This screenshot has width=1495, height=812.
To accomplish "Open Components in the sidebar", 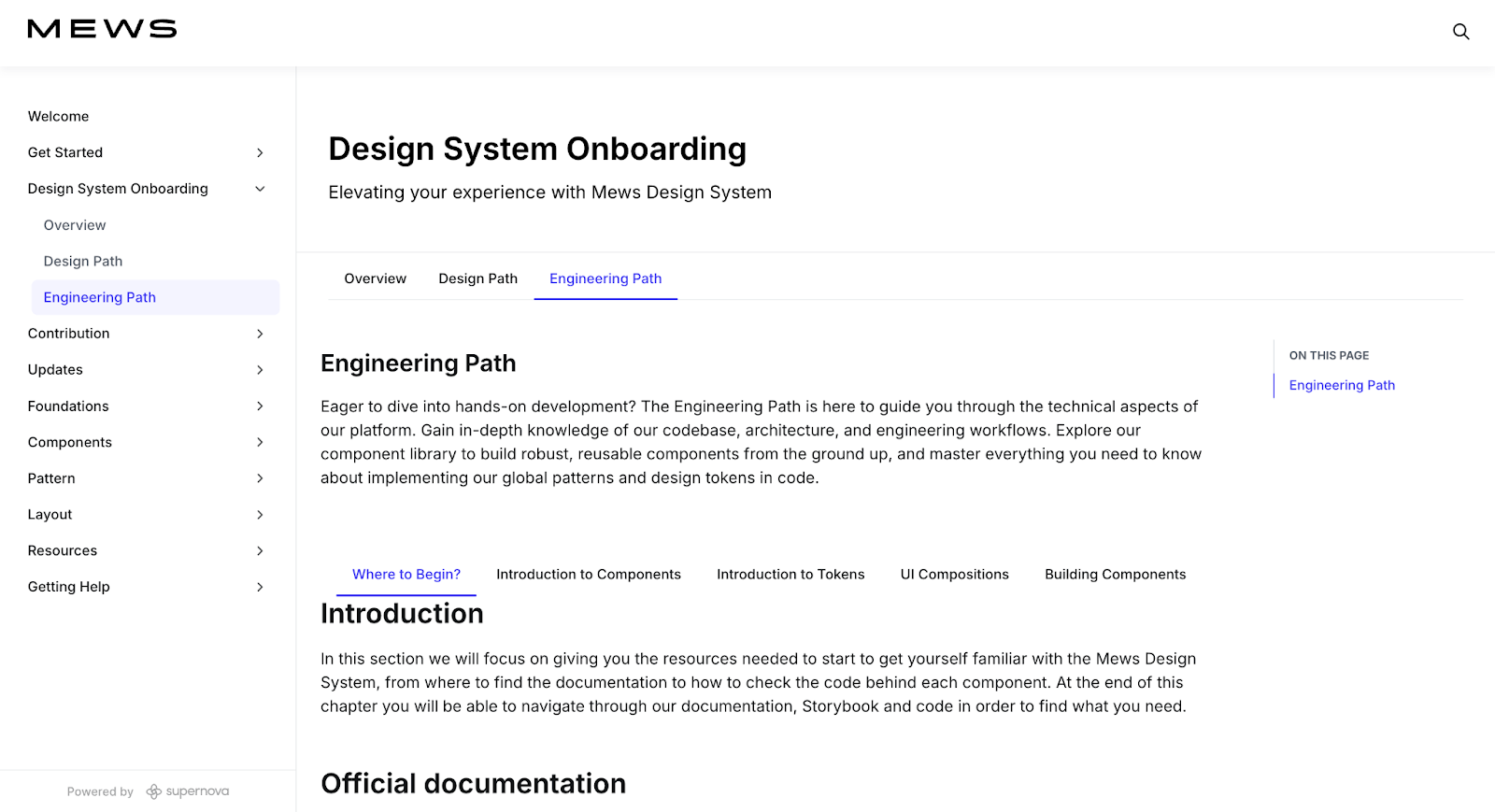I will 70,442.
